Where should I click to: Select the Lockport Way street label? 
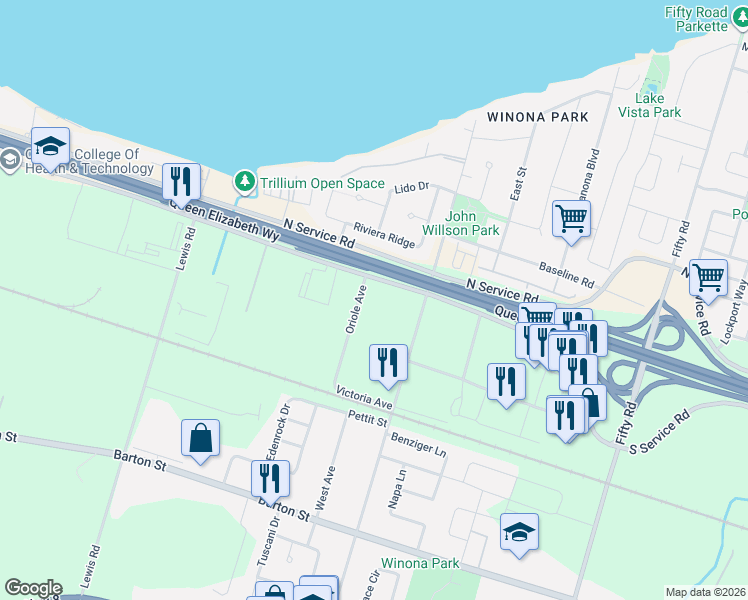click(x=733, y=312)
